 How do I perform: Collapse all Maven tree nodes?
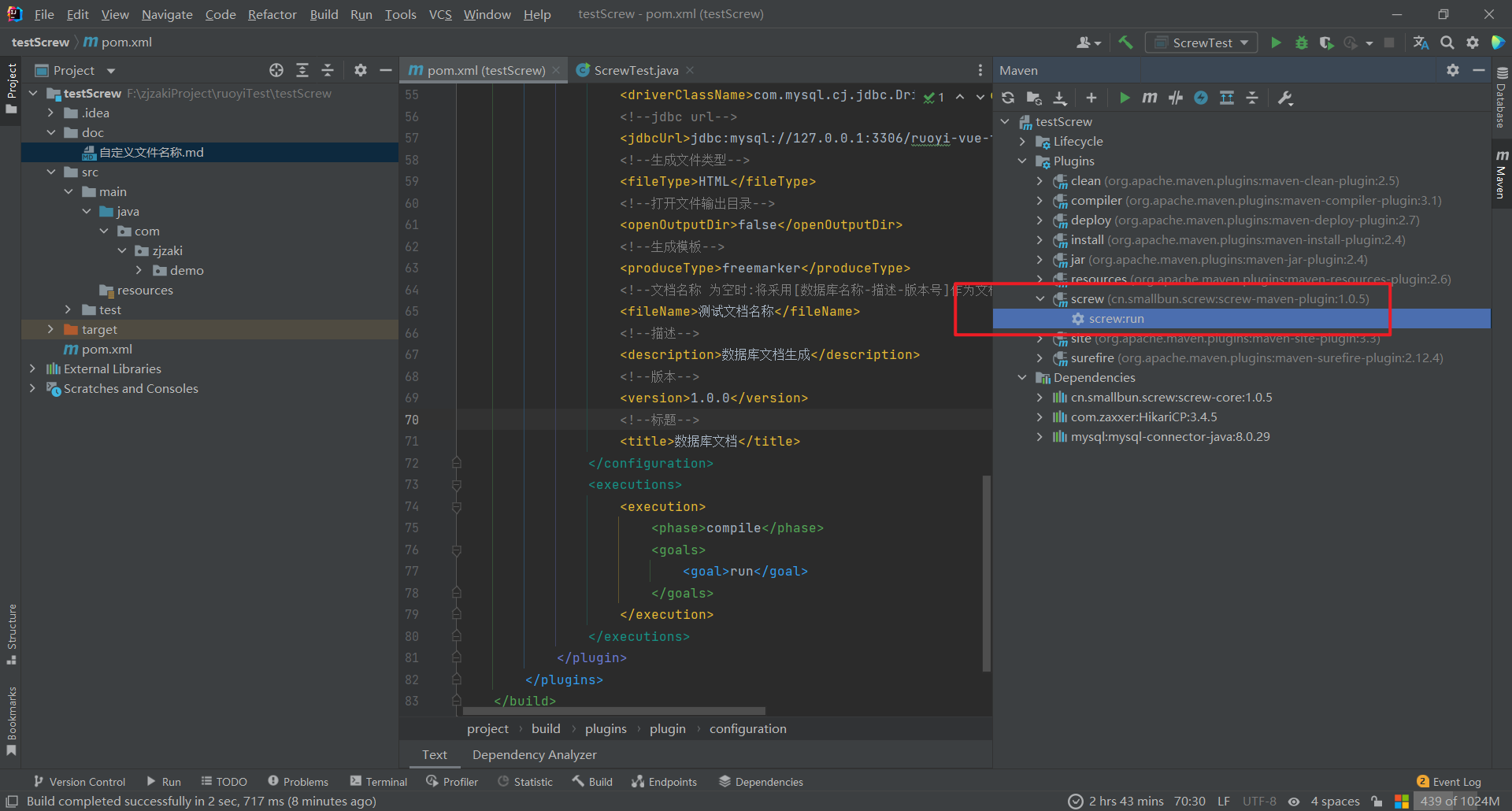1252,98
